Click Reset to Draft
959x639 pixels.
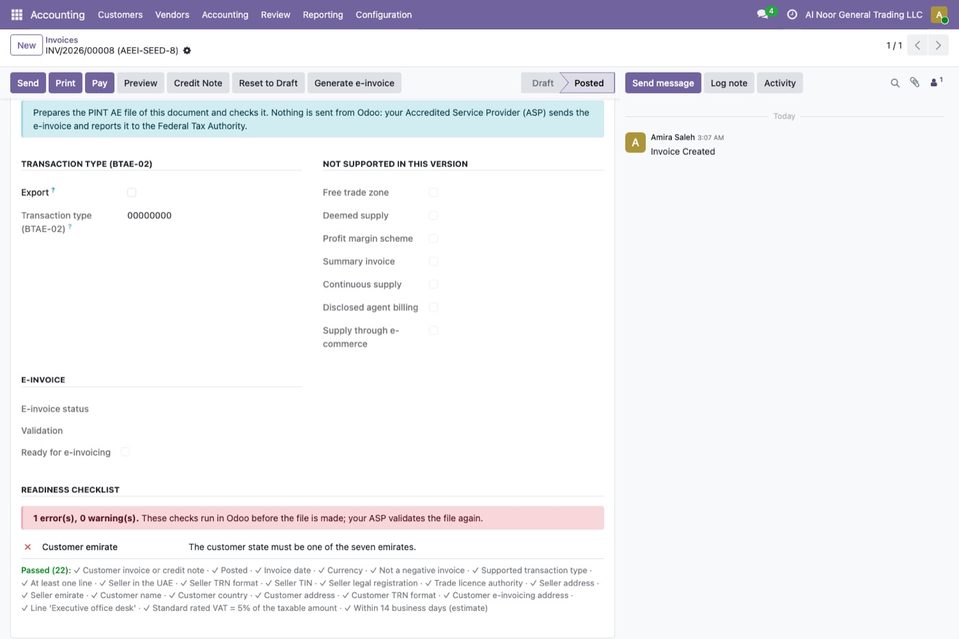coord(268,83)
